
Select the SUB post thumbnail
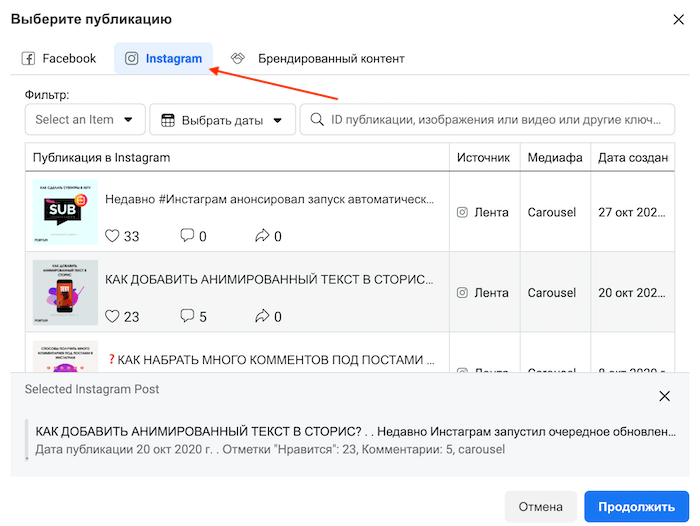tap(65, 211)
